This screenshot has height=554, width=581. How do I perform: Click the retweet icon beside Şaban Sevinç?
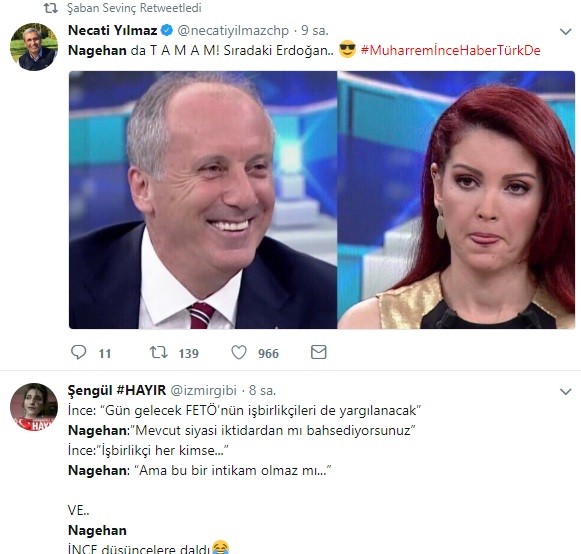[x=51, y=8]
